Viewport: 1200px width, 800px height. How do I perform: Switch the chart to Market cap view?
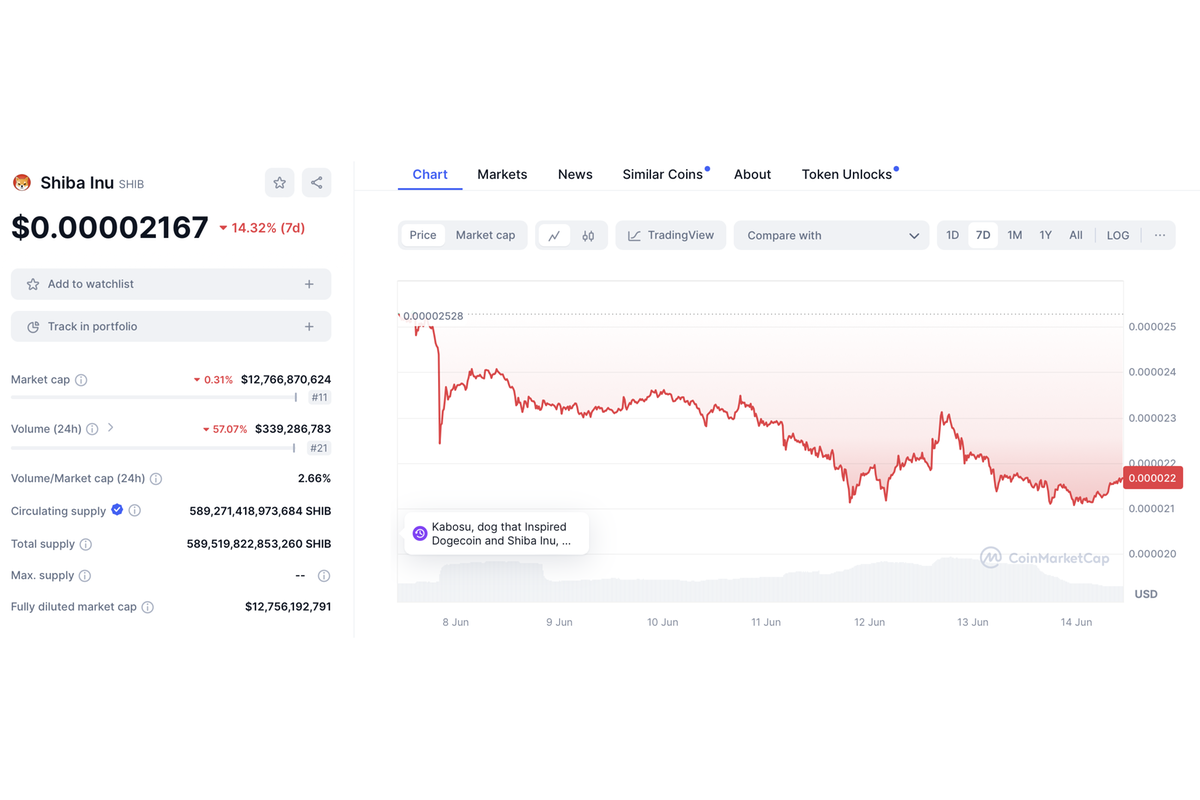[x=485, y=234]
